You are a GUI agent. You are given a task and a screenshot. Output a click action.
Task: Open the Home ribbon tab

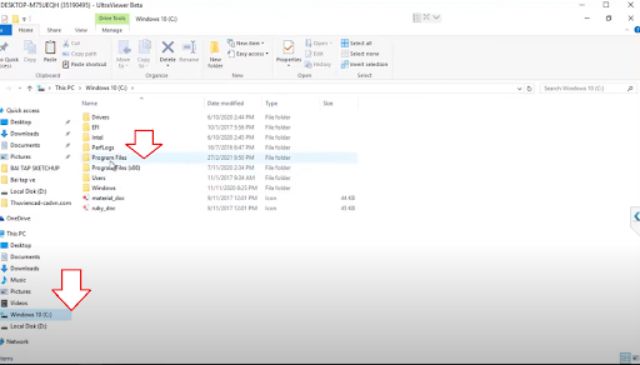point(25,30)
